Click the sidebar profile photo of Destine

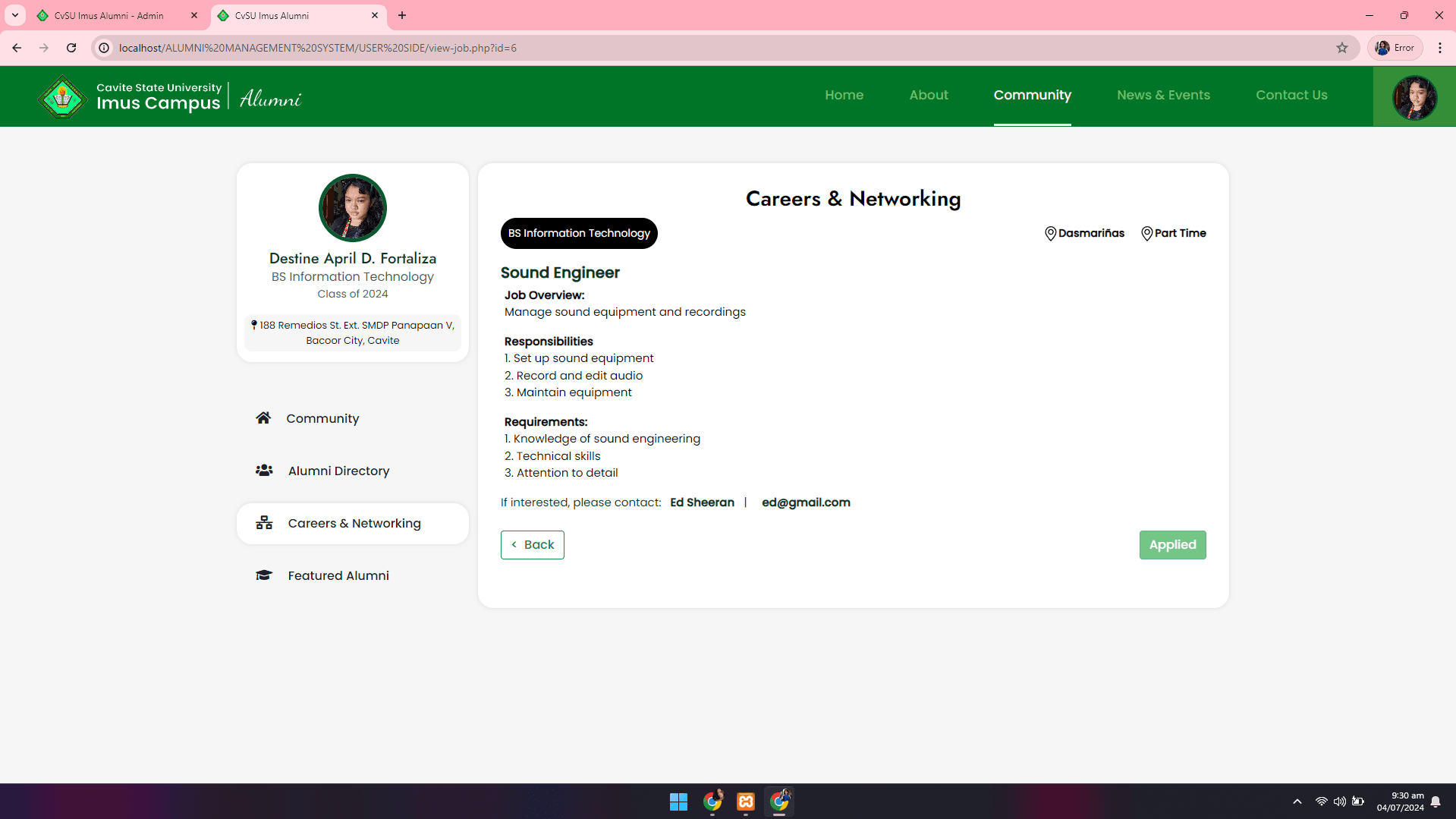click(x=353, y=208)
